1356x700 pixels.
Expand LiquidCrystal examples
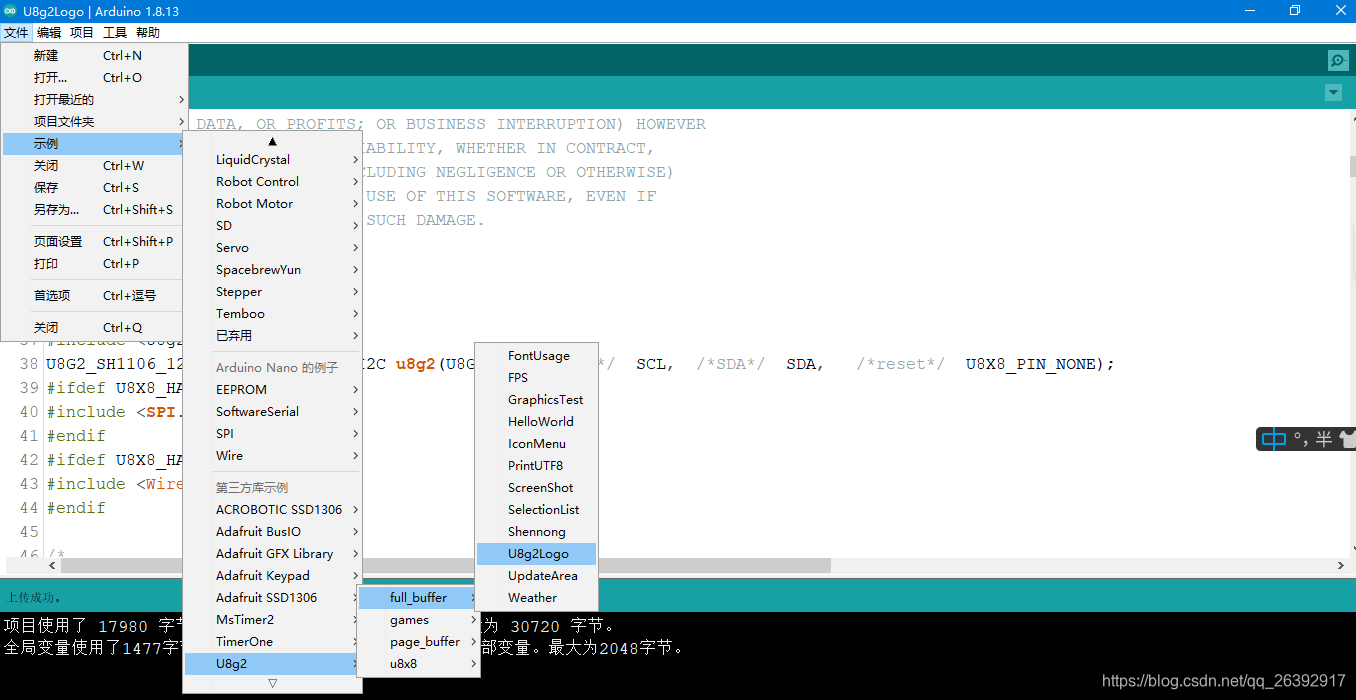click(x=272, y=160)
